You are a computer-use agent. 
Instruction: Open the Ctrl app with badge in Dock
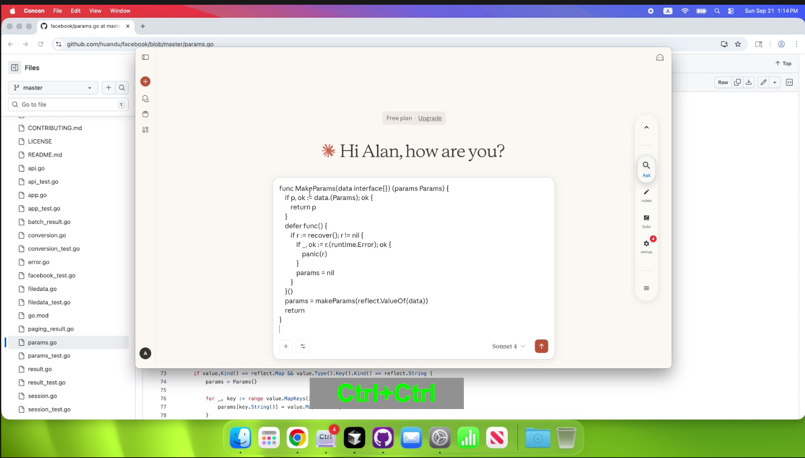[326, 437]
